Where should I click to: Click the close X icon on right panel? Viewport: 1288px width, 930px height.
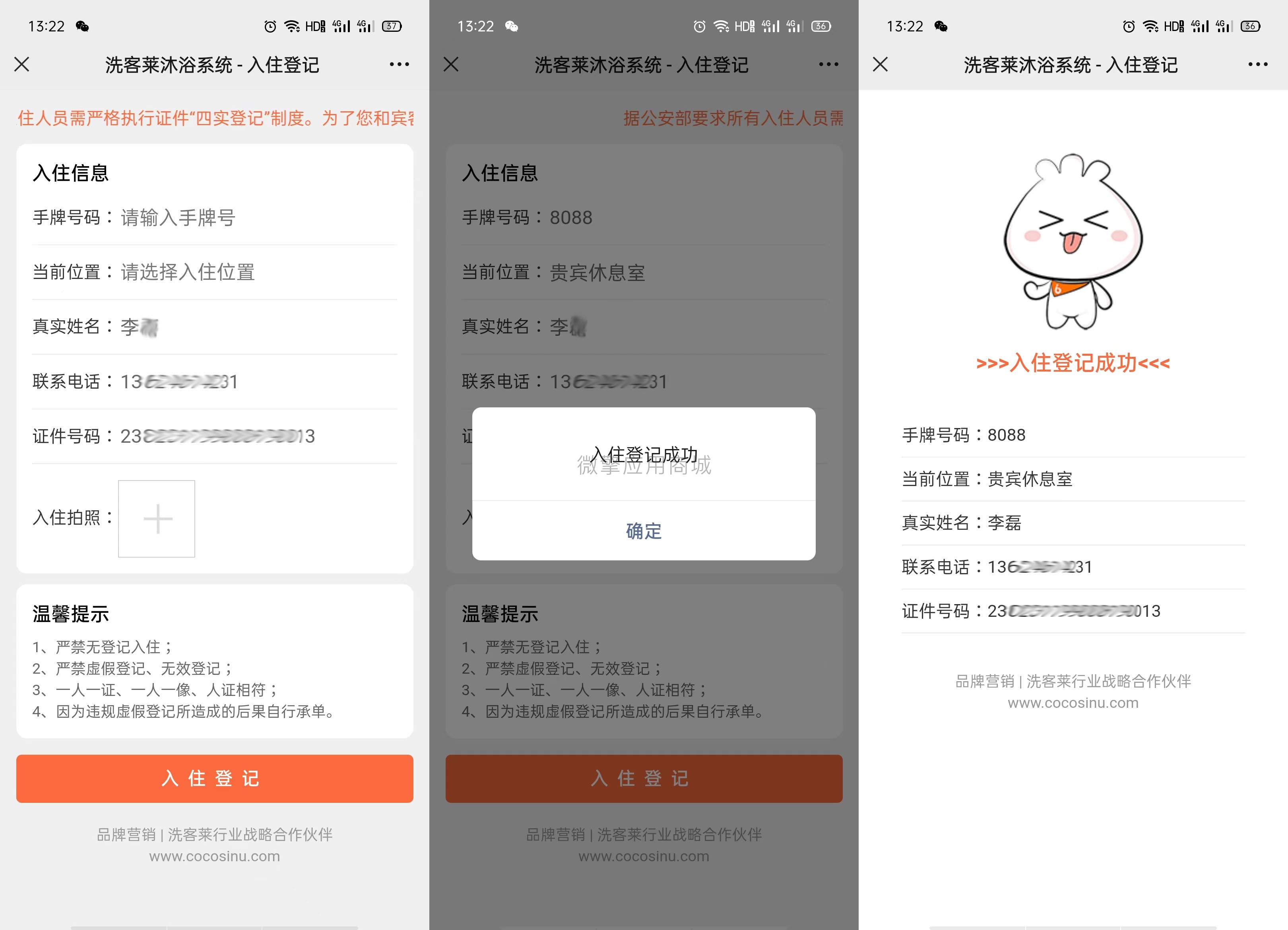882,66
